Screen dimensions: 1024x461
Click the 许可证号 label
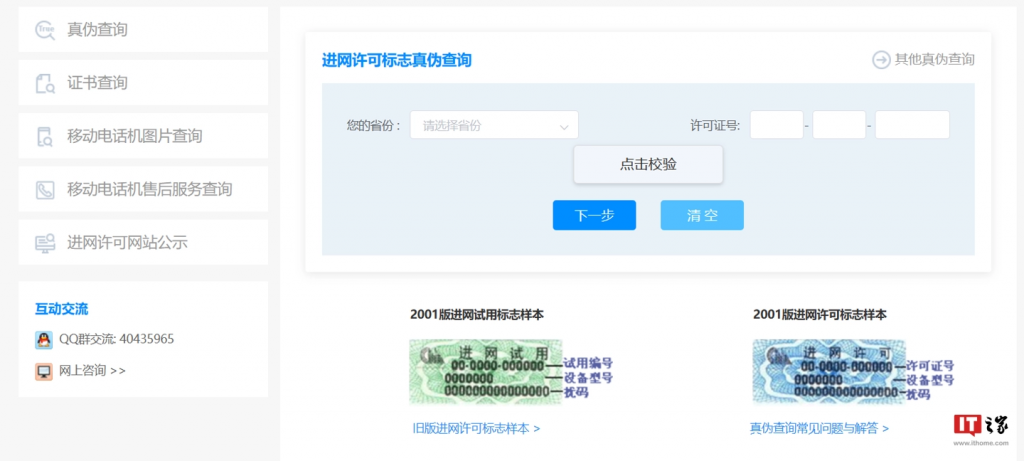(715, 125)
